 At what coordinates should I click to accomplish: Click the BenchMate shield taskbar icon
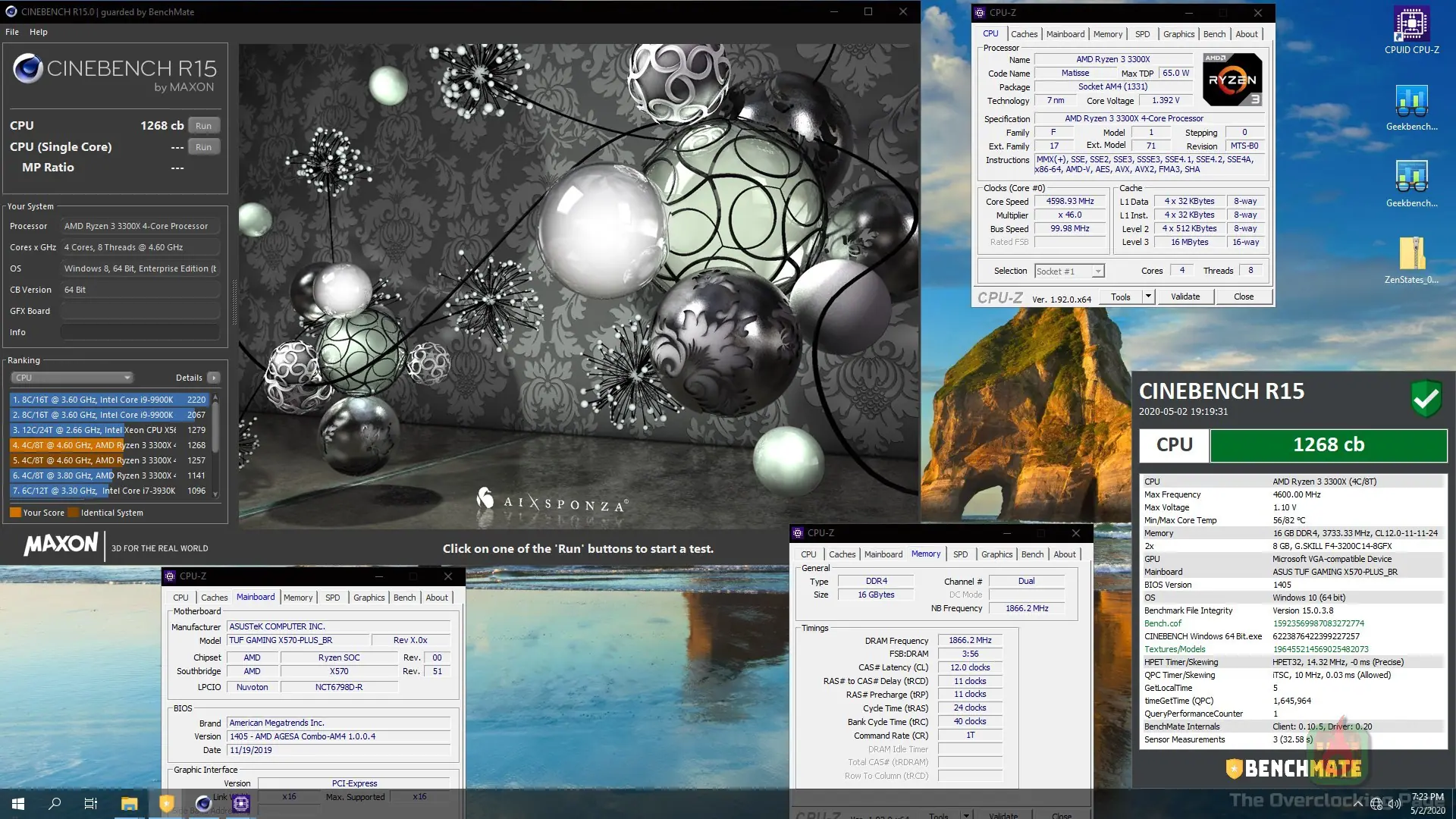(166, 804)
